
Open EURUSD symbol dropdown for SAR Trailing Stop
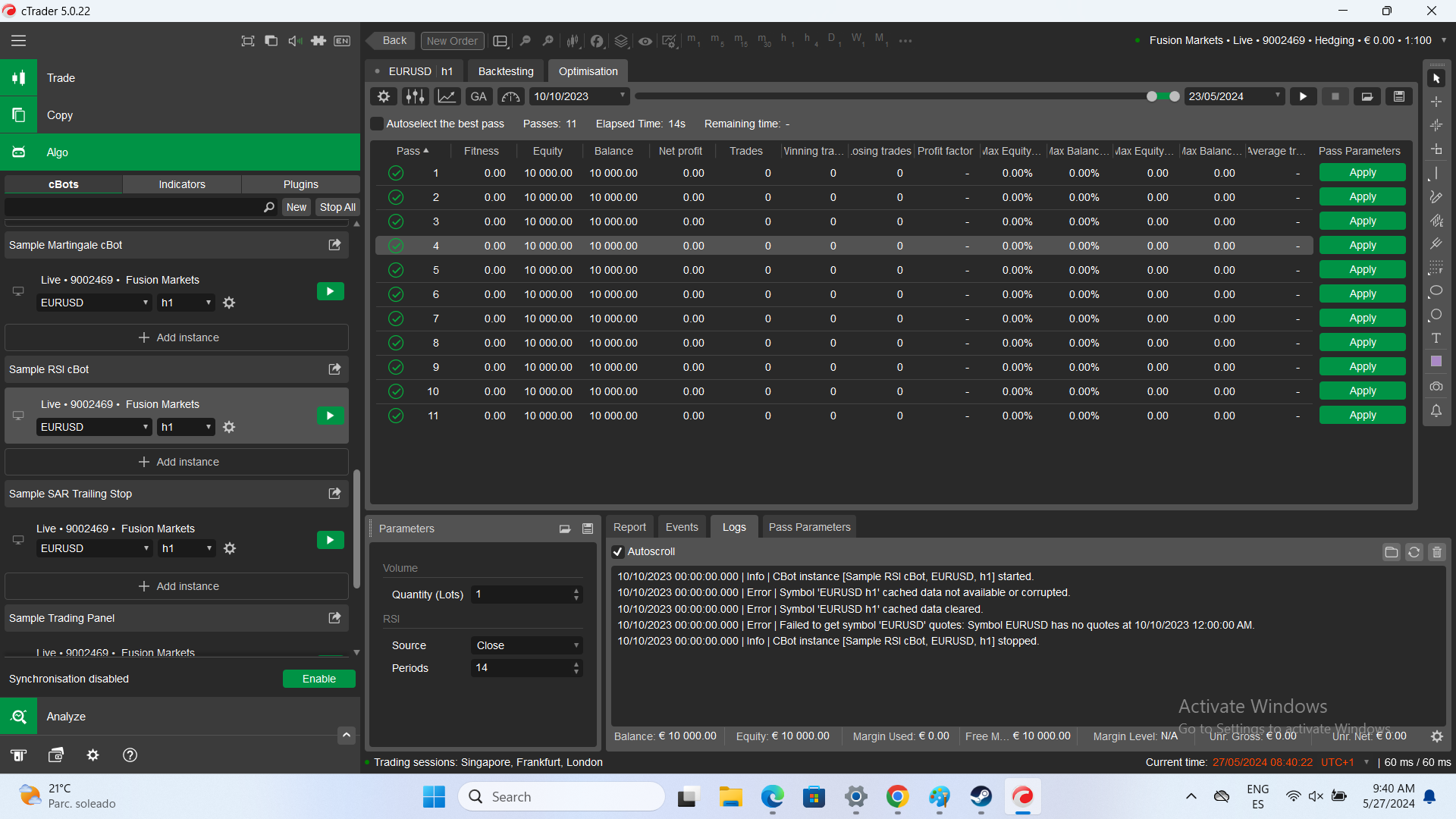(x=94, y=548)
